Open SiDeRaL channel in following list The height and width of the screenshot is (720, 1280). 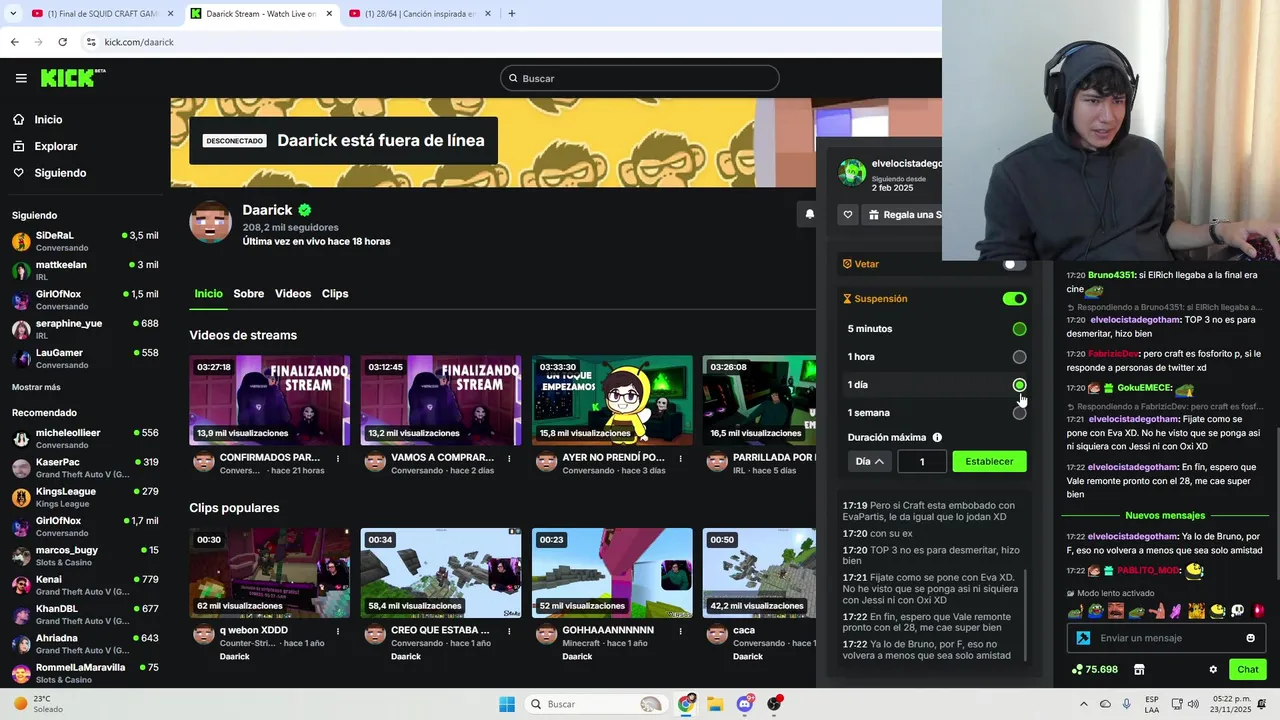pyautogui.click(x=85, y=241)
